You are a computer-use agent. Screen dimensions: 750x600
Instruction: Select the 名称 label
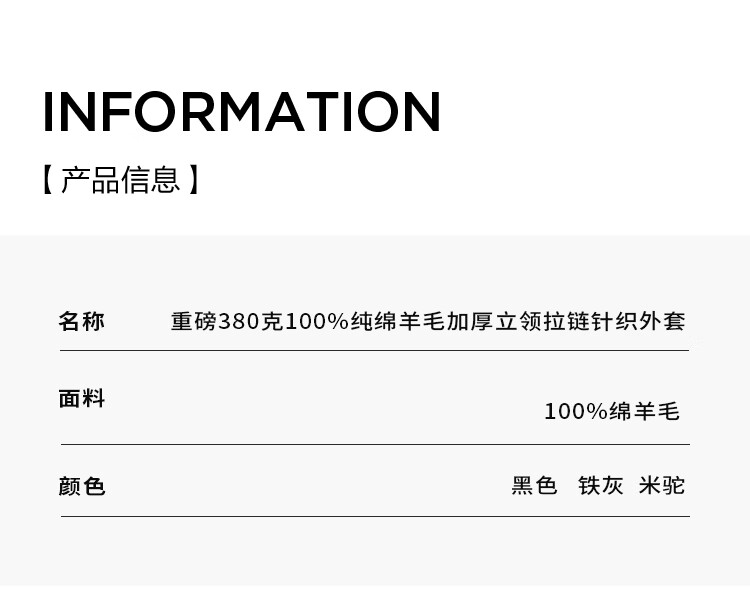[81, 321]
